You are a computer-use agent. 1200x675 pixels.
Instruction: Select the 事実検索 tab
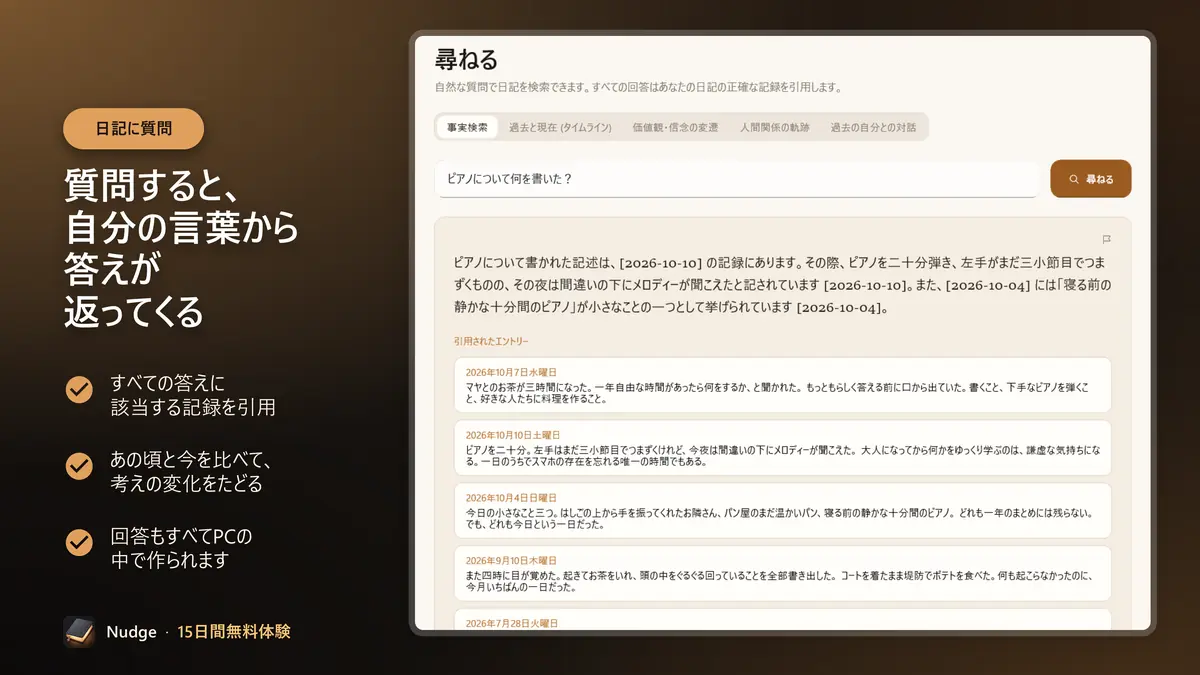coord(467,127)
